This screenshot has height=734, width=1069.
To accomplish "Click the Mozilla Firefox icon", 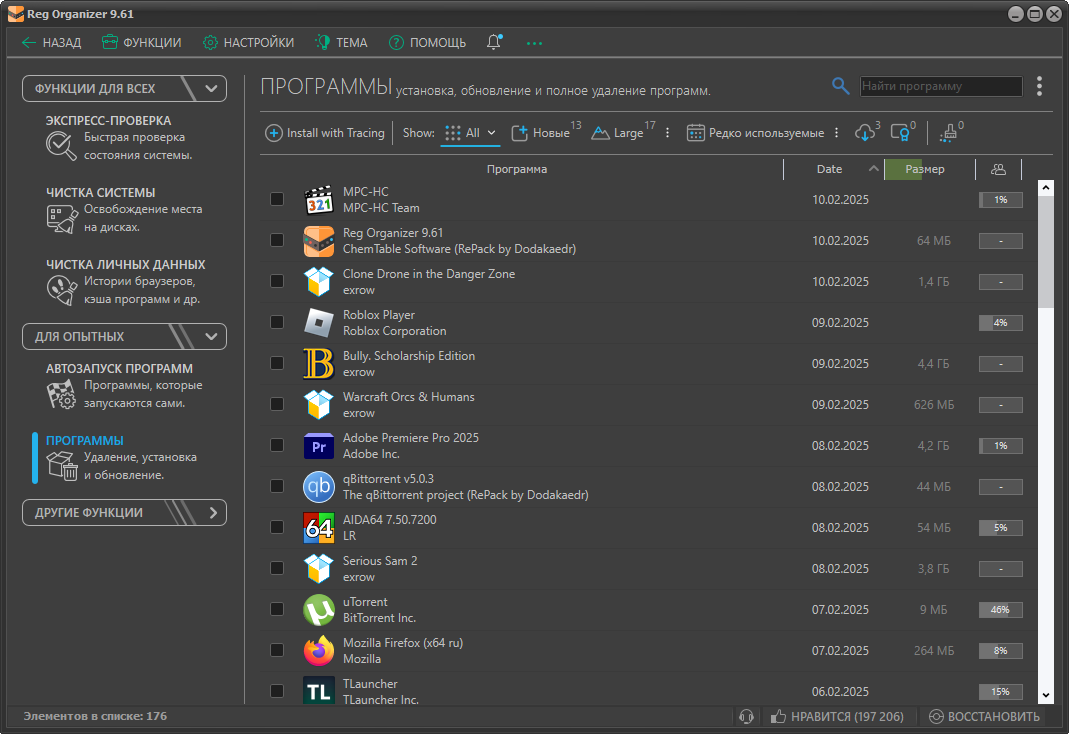I will click(318, 651).
